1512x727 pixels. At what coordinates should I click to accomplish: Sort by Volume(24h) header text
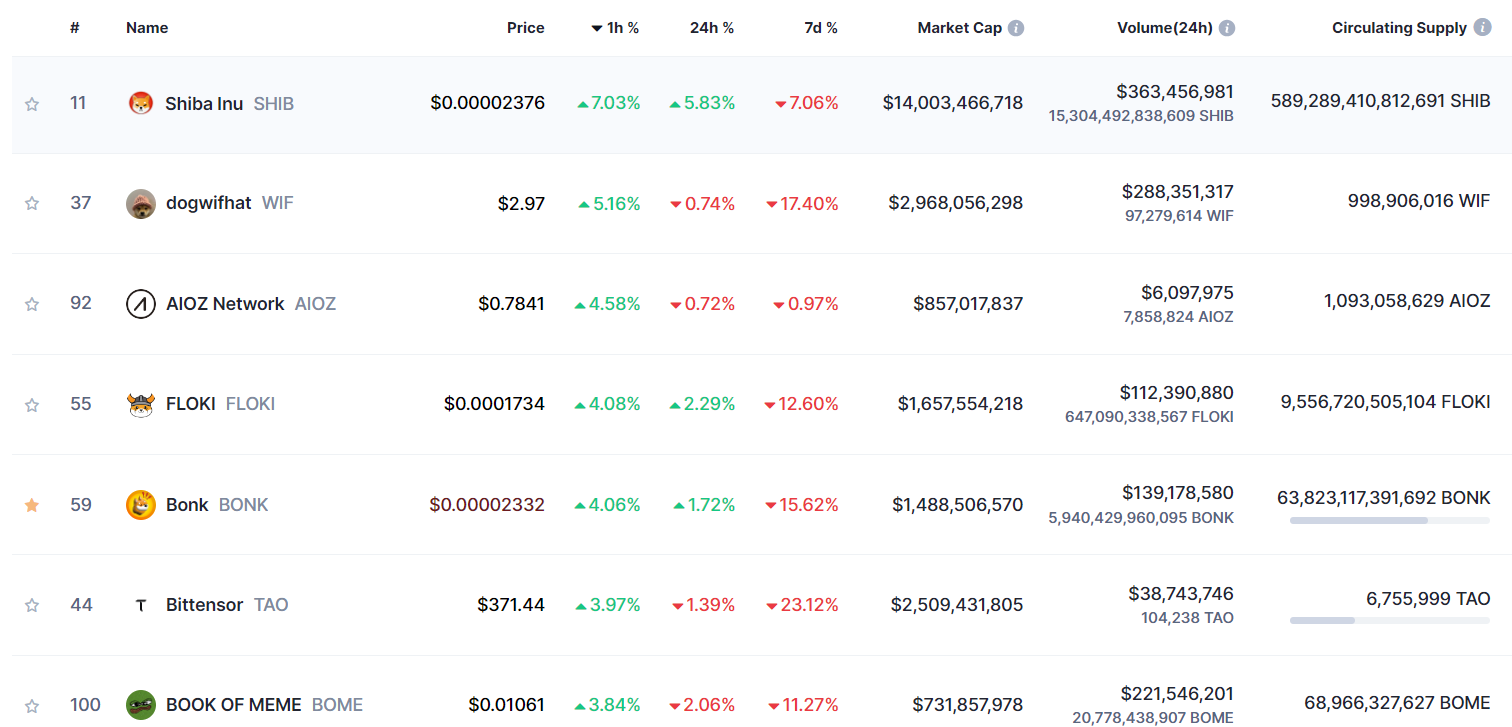tap(1165, 28)
